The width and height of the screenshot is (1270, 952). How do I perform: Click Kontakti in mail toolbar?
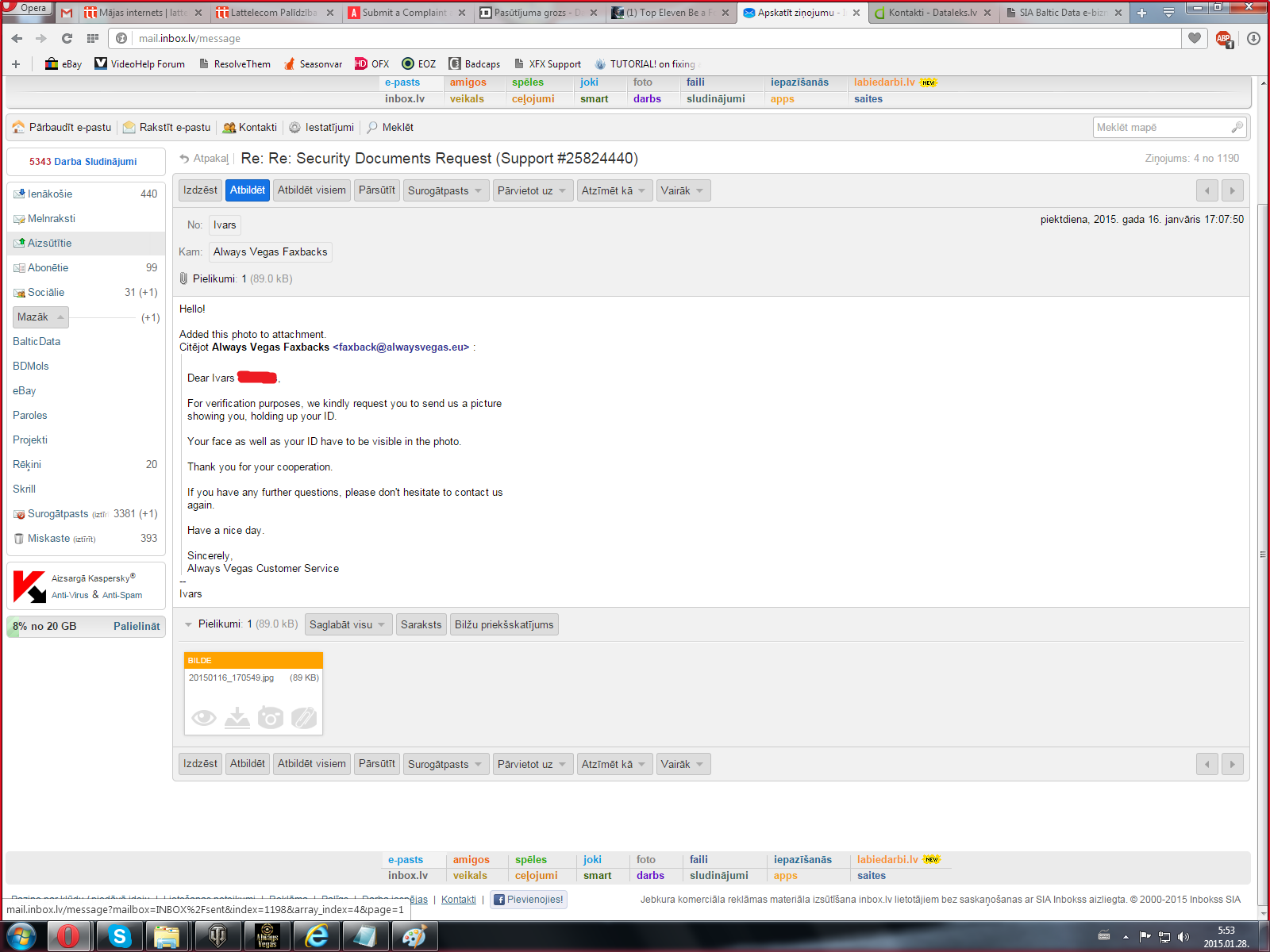coord(250,127)
